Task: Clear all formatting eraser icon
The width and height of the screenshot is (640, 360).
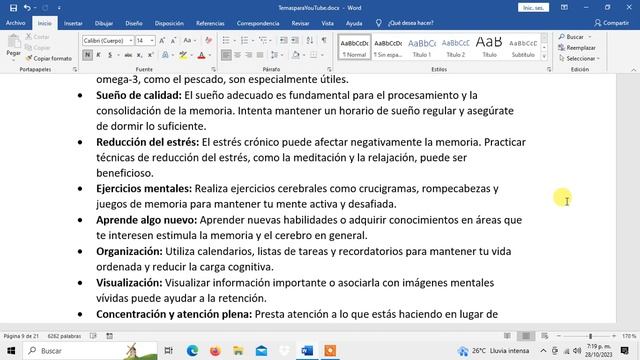Action: [x=208, y=40]
